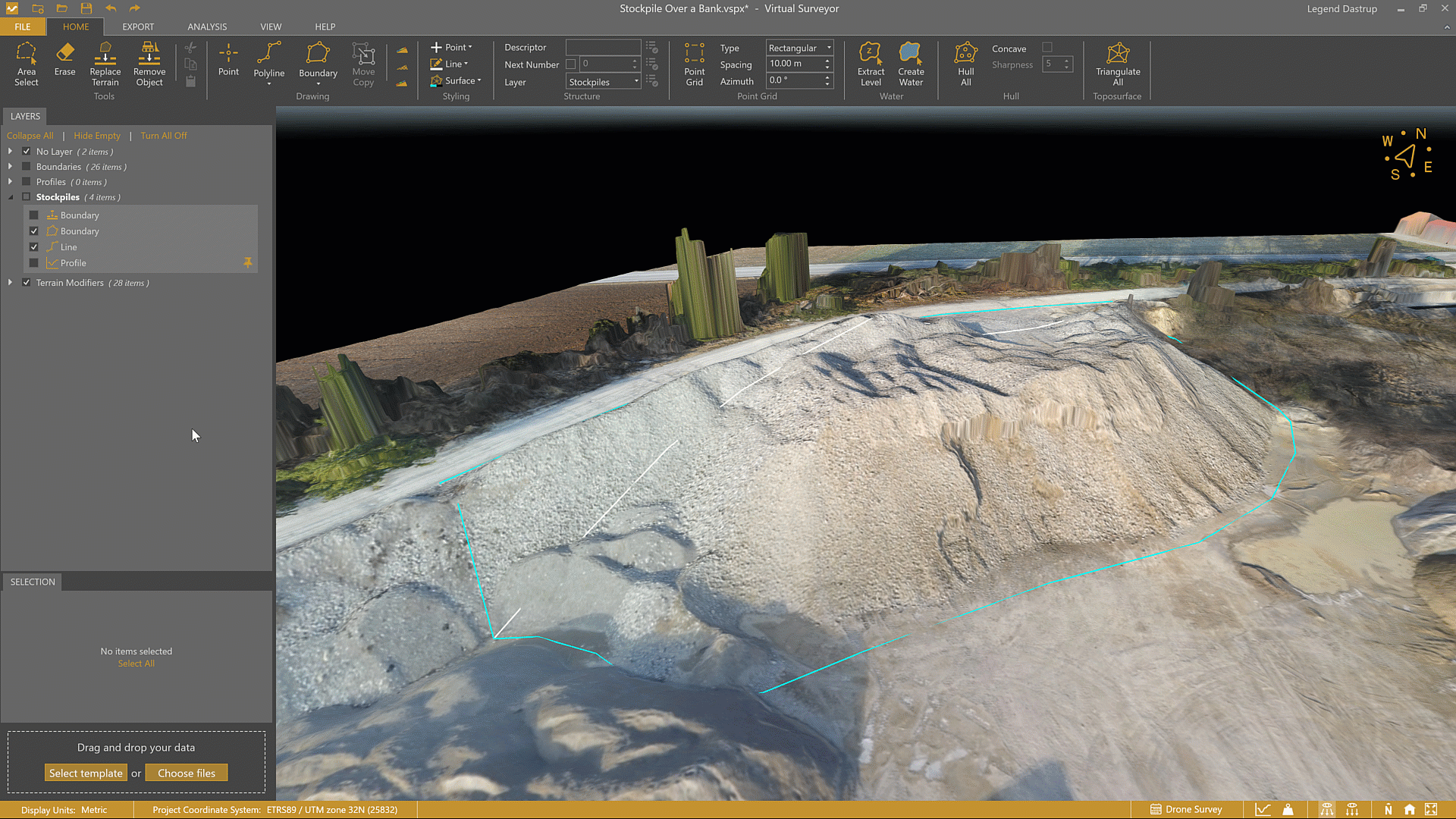
Task: Toggle the Concave hull checkbox
Action: [x=1047, y=48]
